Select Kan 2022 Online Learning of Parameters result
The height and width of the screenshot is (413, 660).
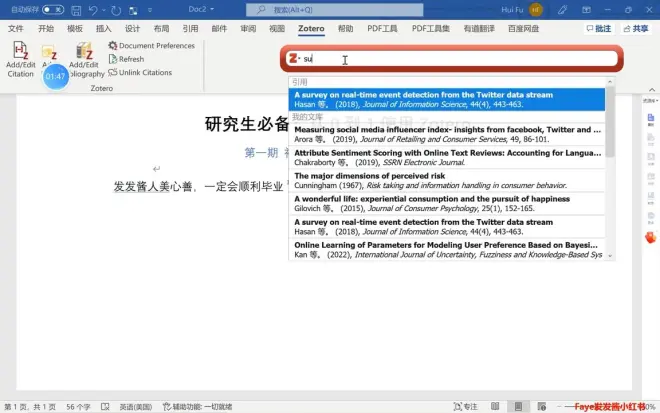click(447, 250)
